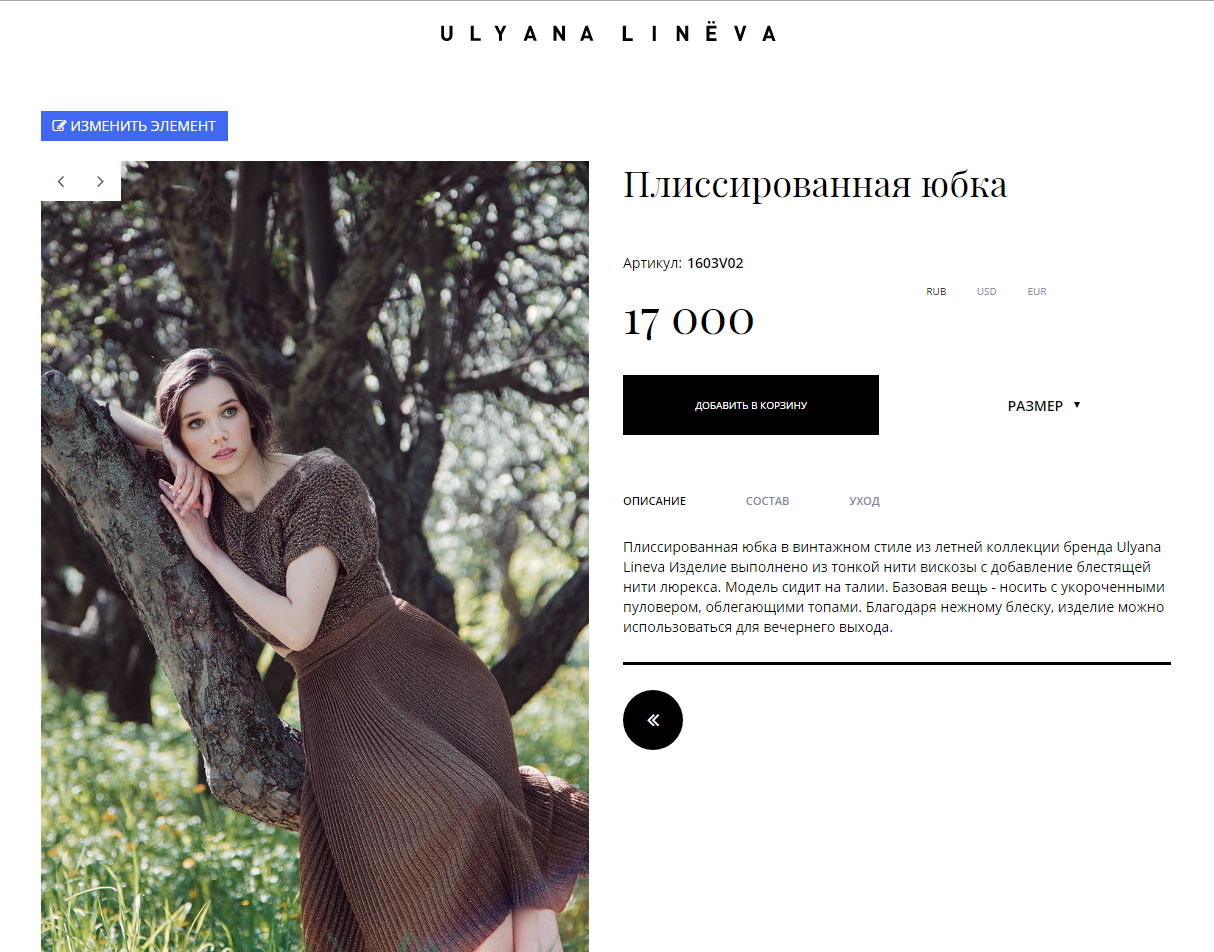Select RUB currency
The height and width of the screenshot is (952, 1214).
click(936, 292)
